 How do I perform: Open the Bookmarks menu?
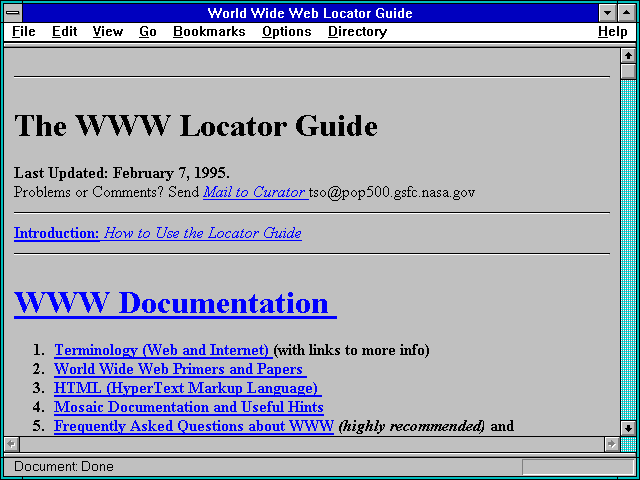click(209, 32)
